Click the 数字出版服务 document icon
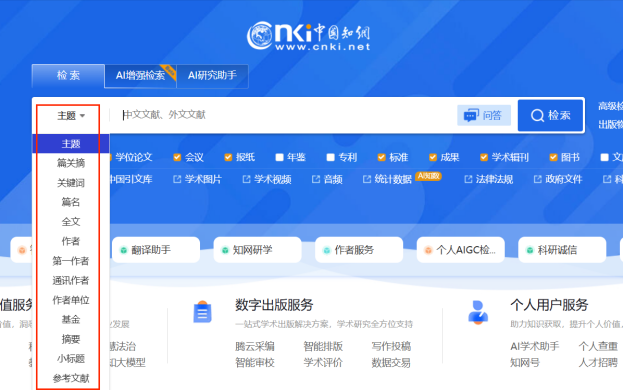Image resolution: width=623 pixels, height=390 pixels. 203,312
